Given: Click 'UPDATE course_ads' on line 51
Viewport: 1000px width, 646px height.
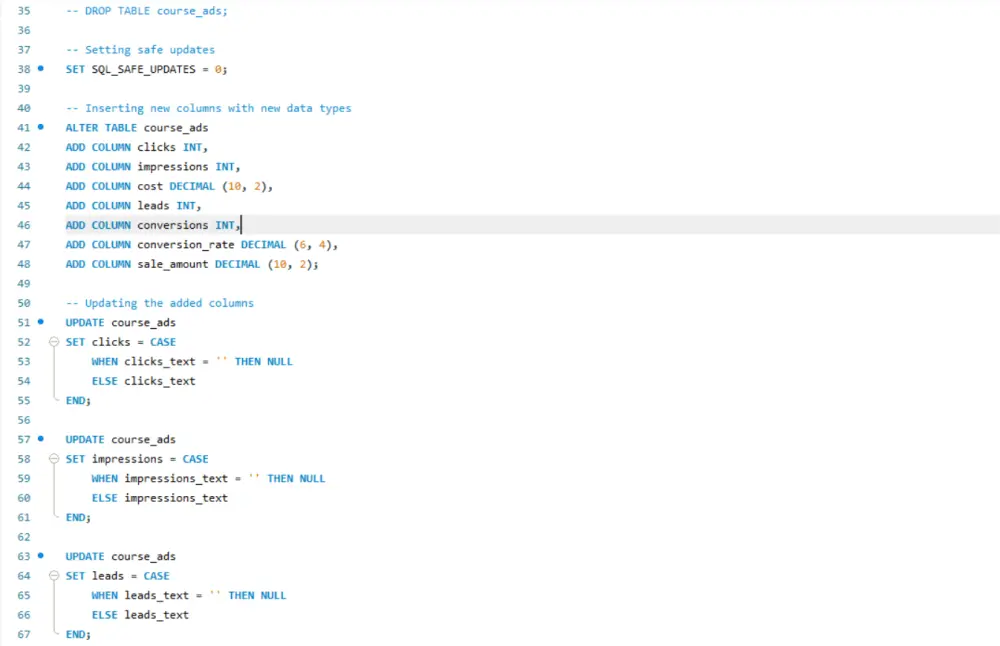Looking at the screenshot, I should tap(121, 323).
